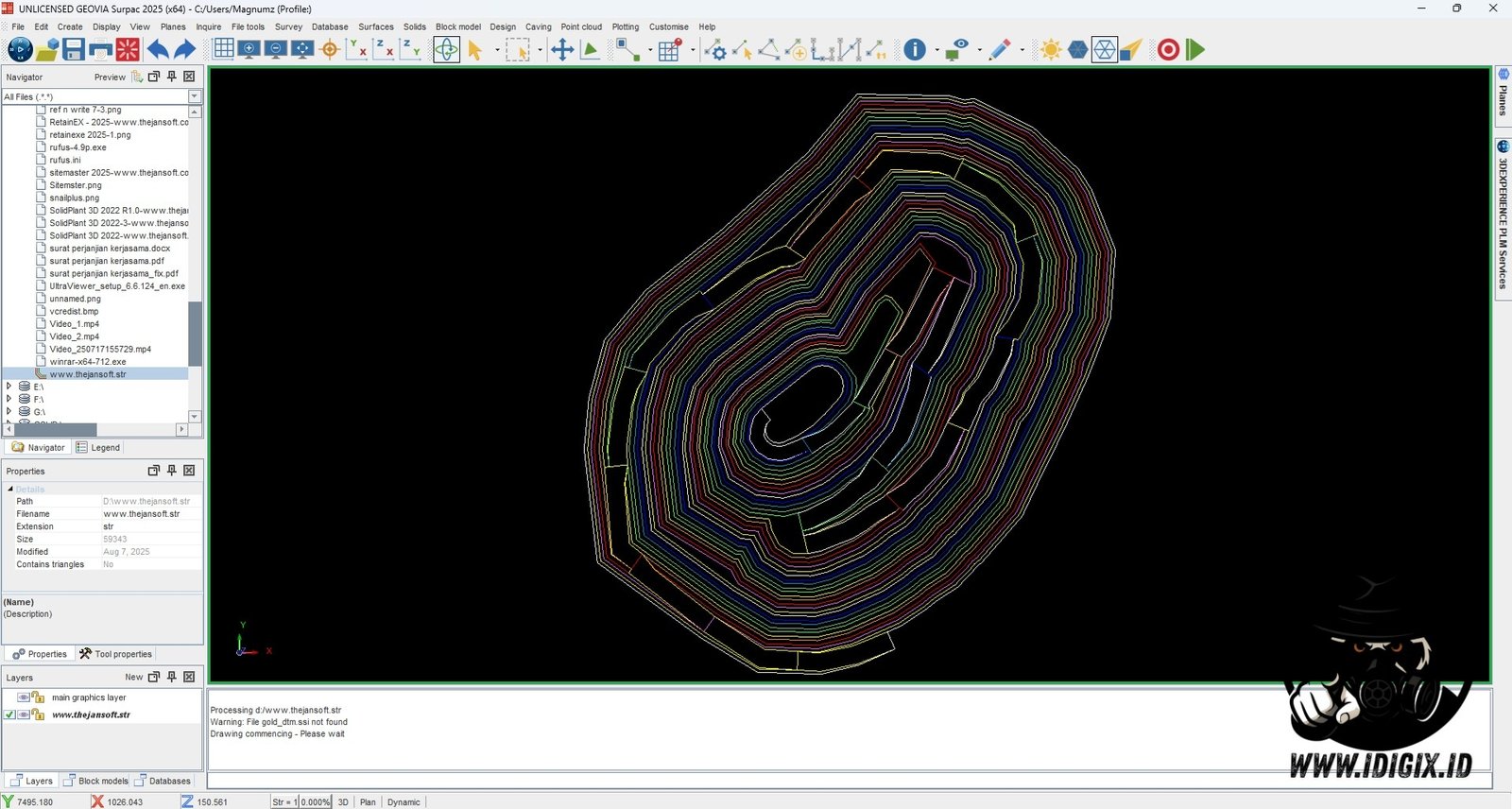The image size is (1512, 809).
Task: Click the segment properties gear icon
Action: click(x=716, y=49)
